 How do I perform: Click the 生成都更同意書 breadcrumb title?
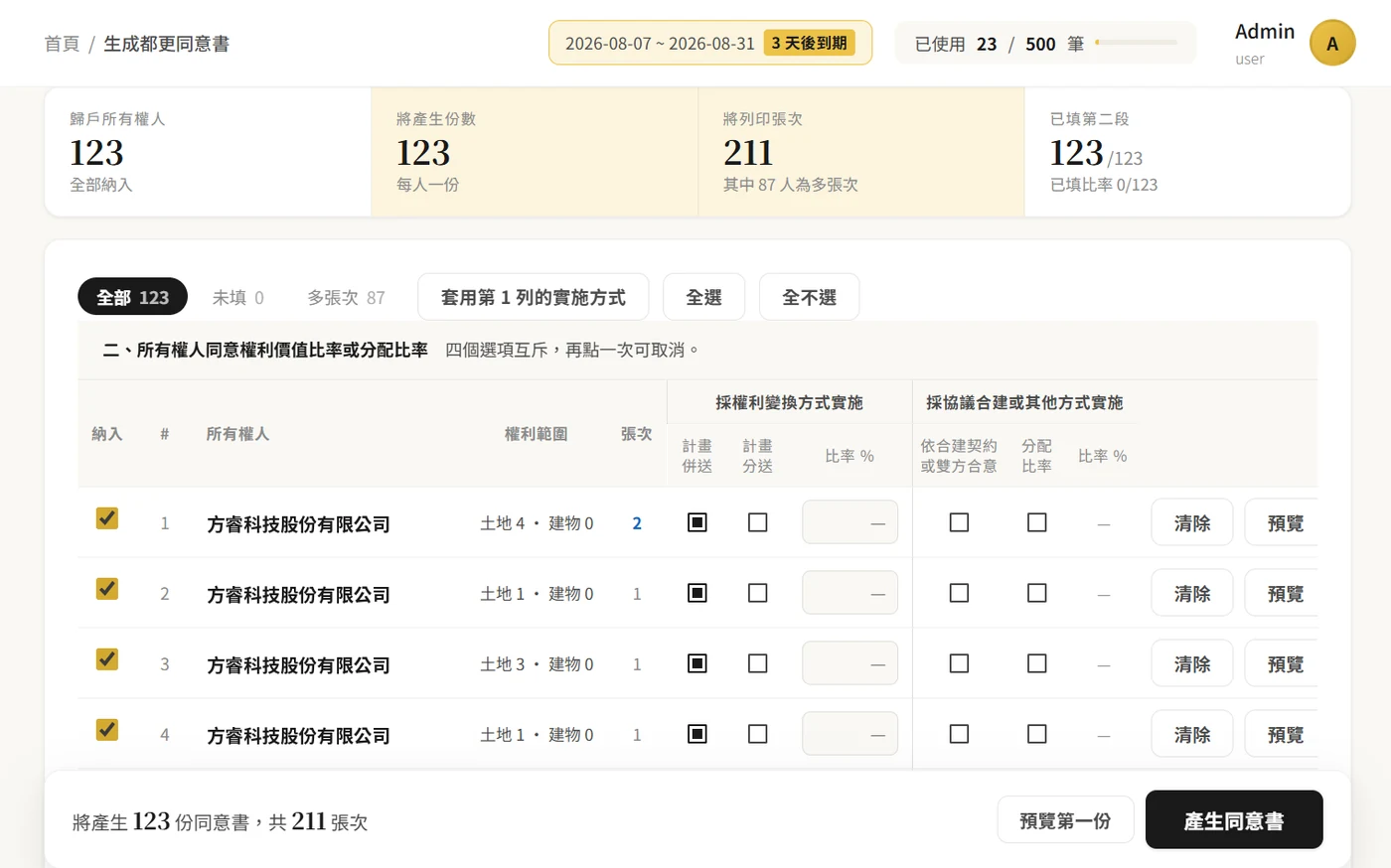tap(167, 44)
